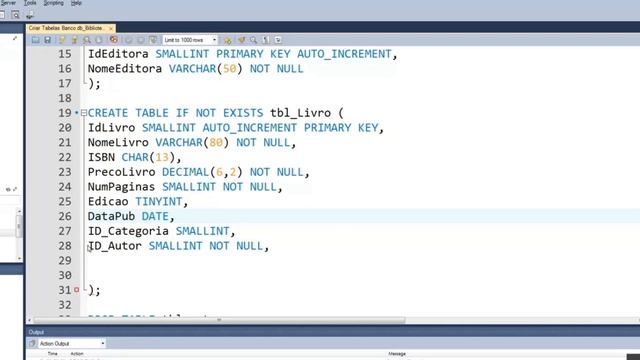Roll back the transaction icon
Viewport: 640px width, 360px height.
point(141,40)
